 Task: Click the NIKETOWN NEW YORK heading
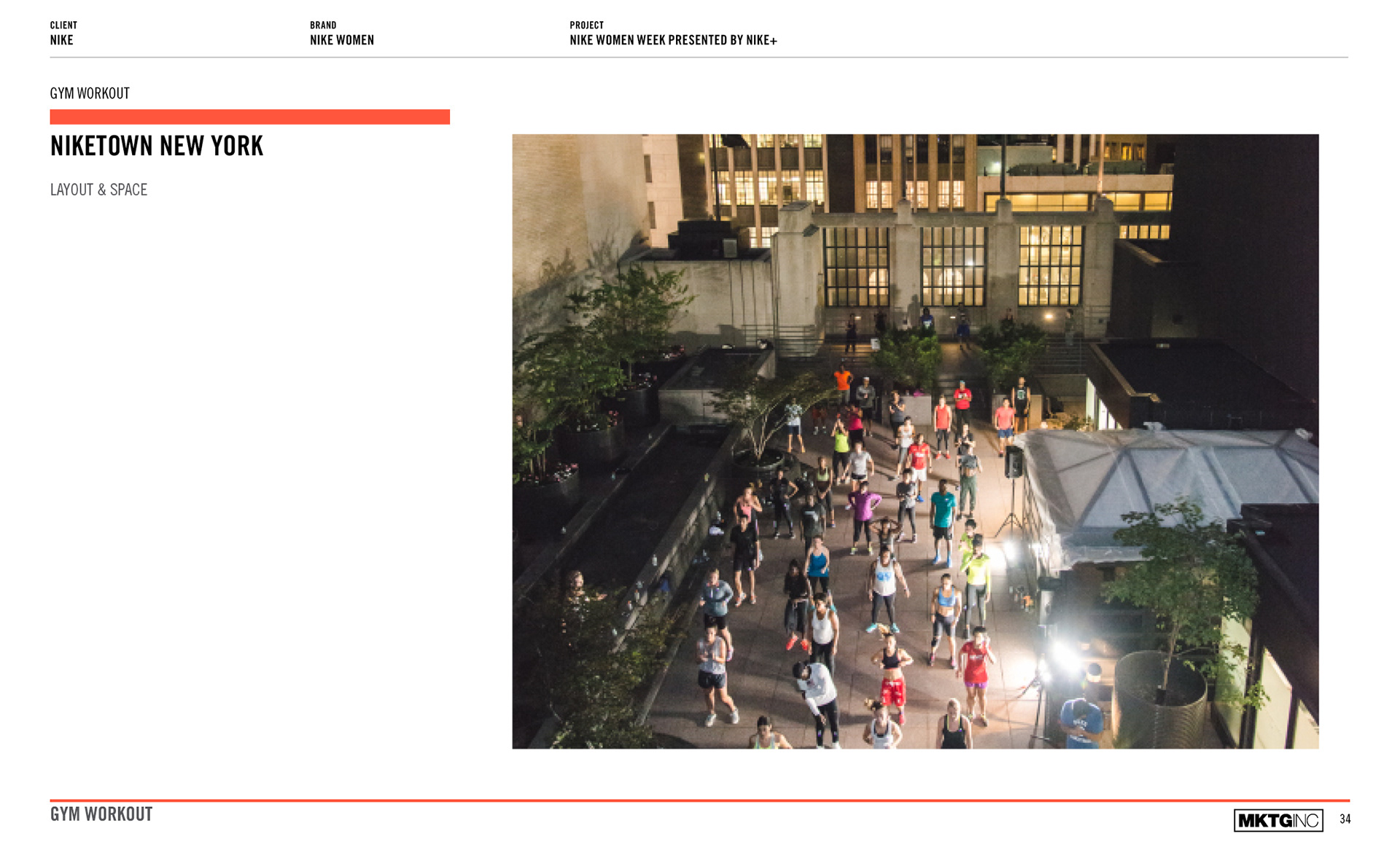[x=156, y=146]
